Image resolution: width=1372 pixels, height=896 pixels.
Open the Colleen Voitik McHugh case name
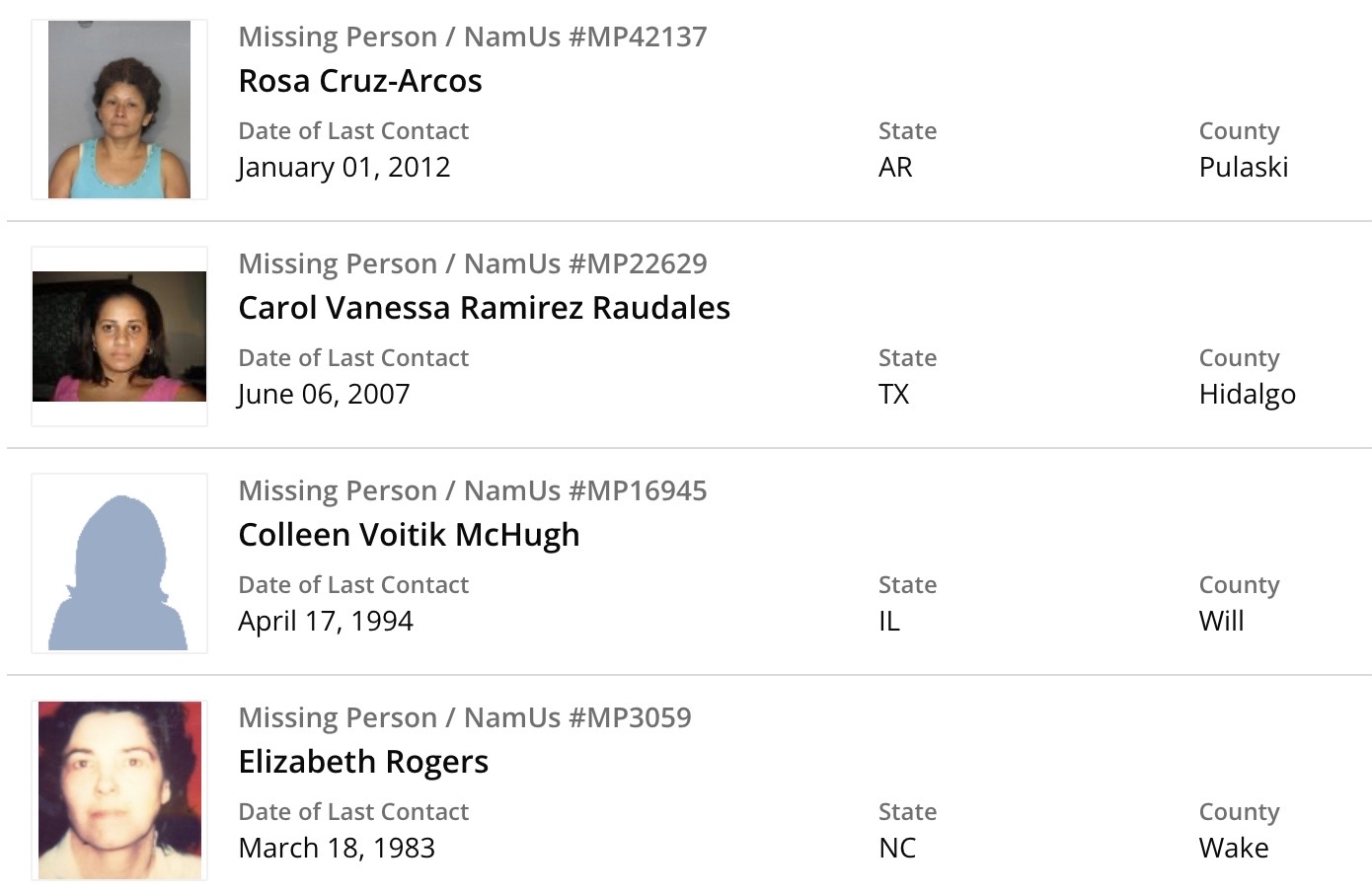pyautogui.click(x=409, y=535)
